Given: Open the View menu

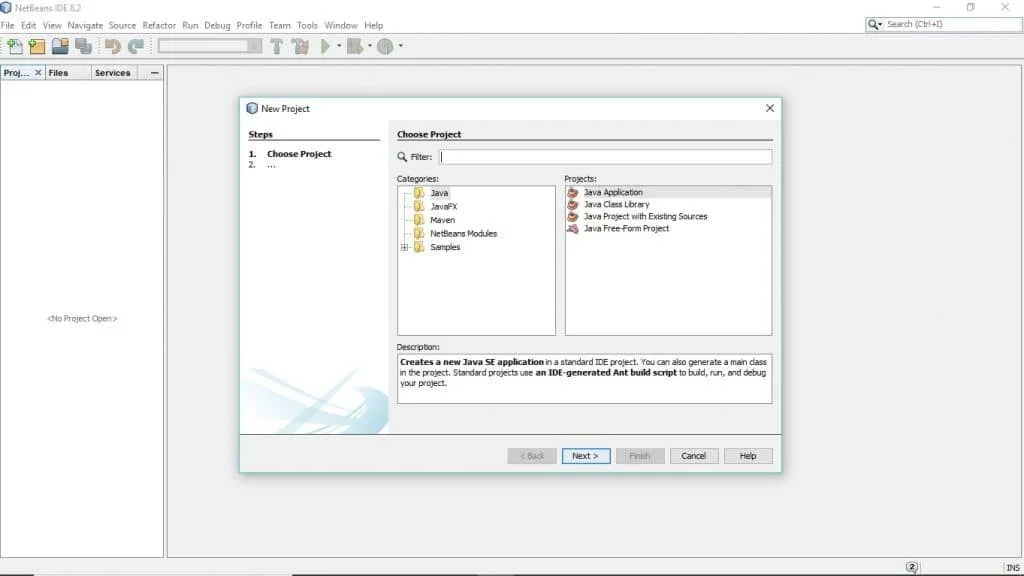Looking at the screenshot, I should pyautogui.click(x=52, y=25).
